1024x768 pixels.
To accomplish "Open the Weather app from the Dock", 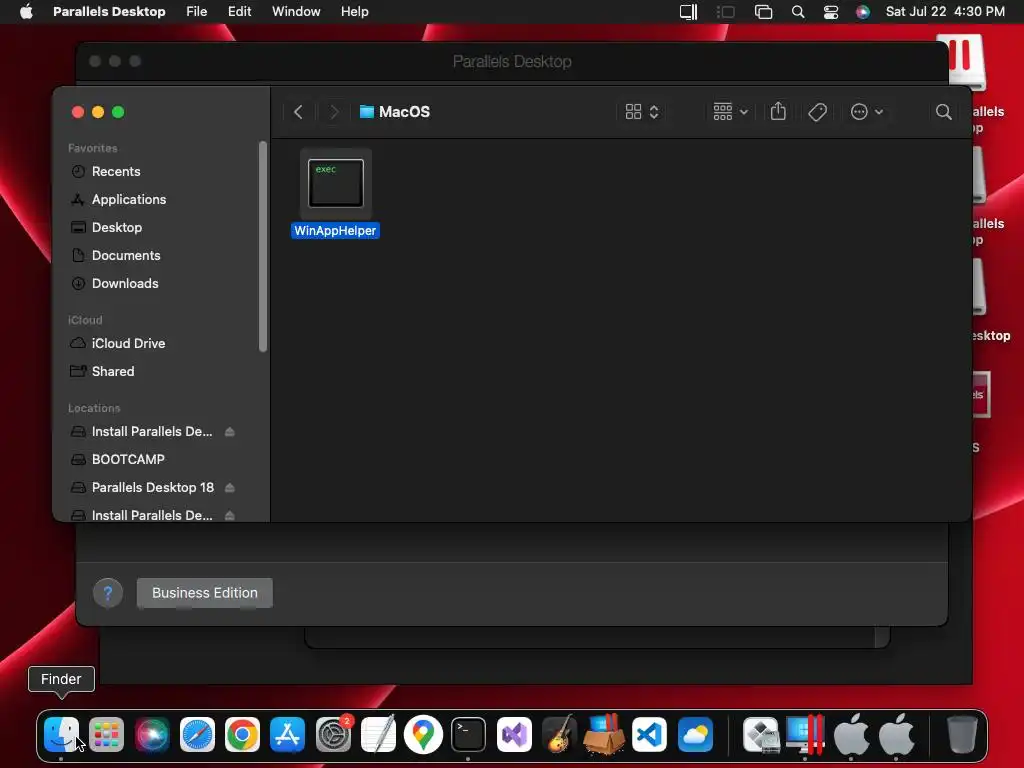I will pyautogui.click(x=695, y=734).
